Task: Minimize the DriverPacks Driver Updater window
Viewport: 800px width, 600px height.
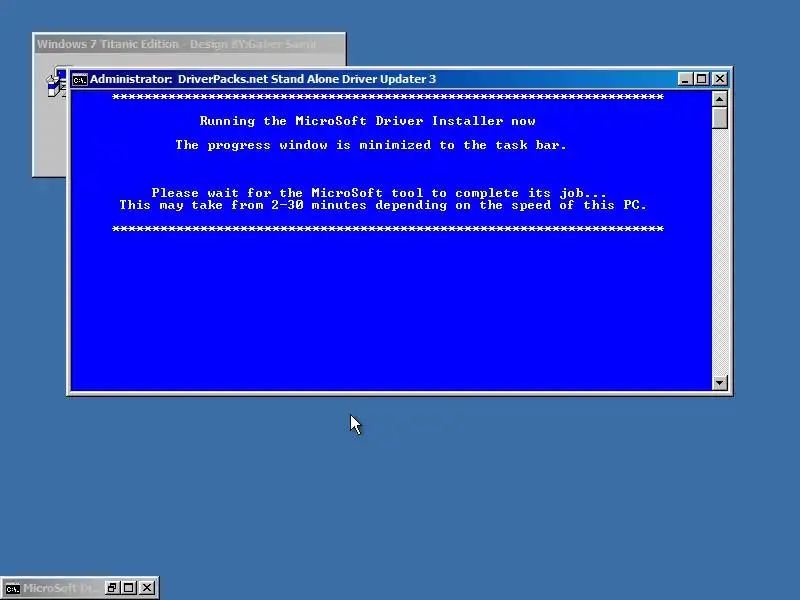Action: [685, 79]
